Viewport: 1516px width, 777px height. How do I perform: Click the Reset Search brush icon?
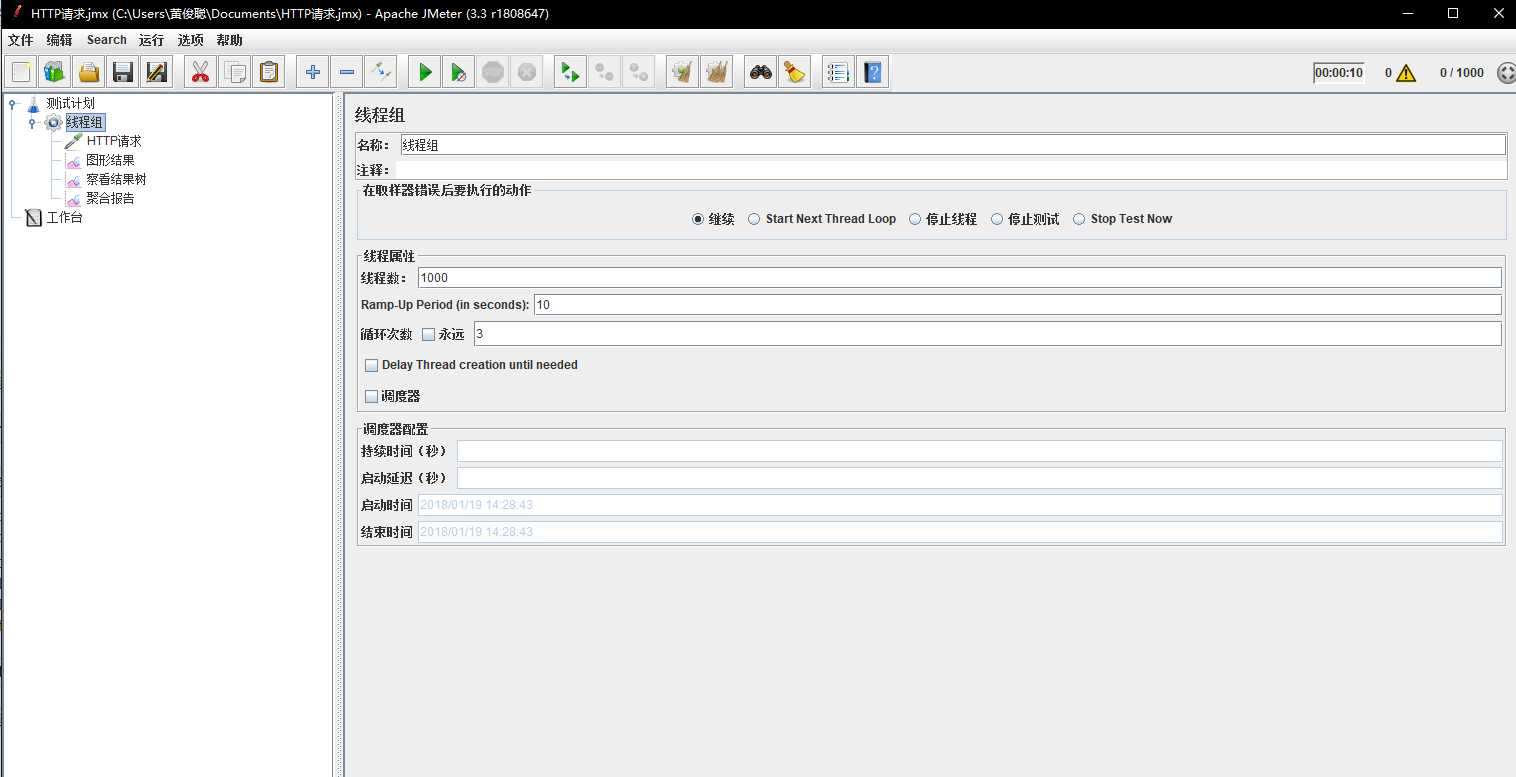(795, 72)
